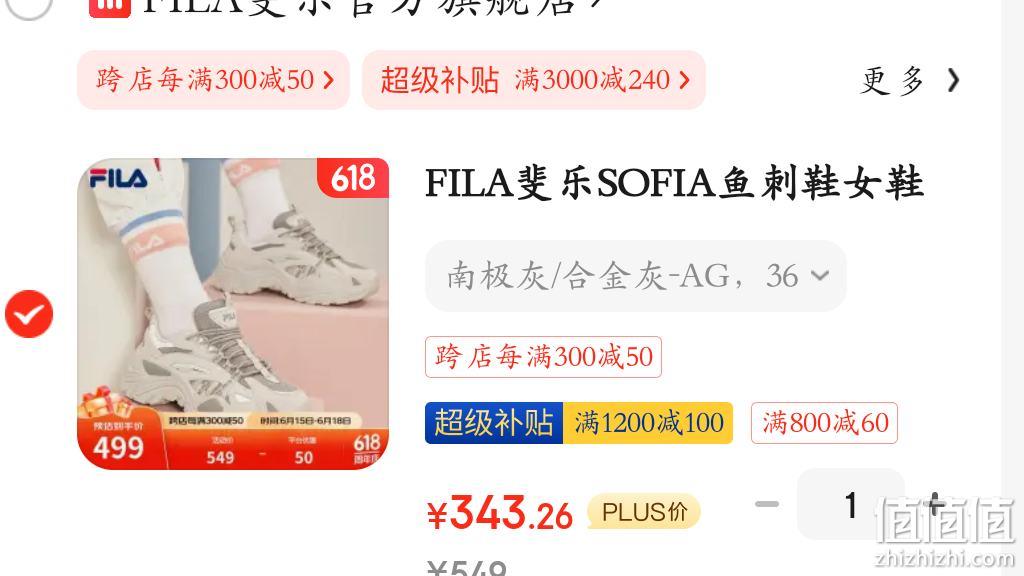Tap the 跨店每满300减50 tag under product

543,357
